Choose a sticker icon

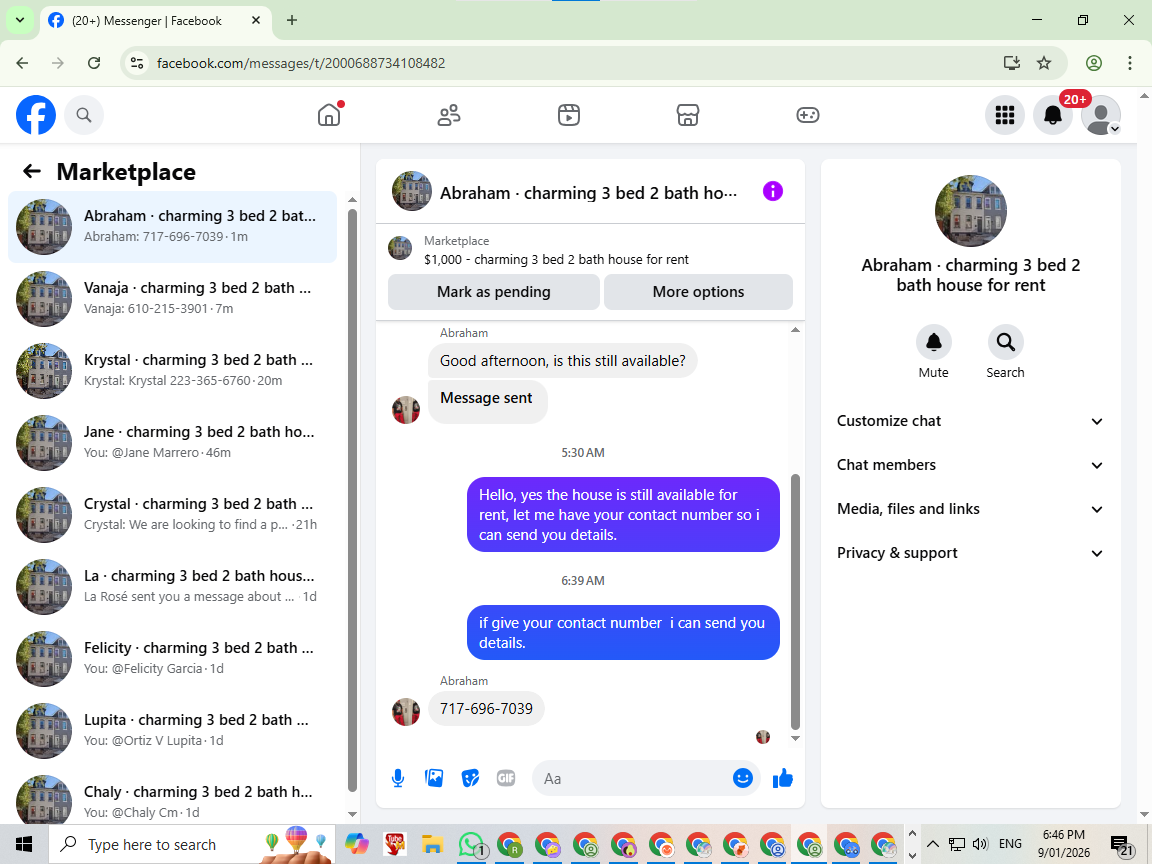[470, 778]
